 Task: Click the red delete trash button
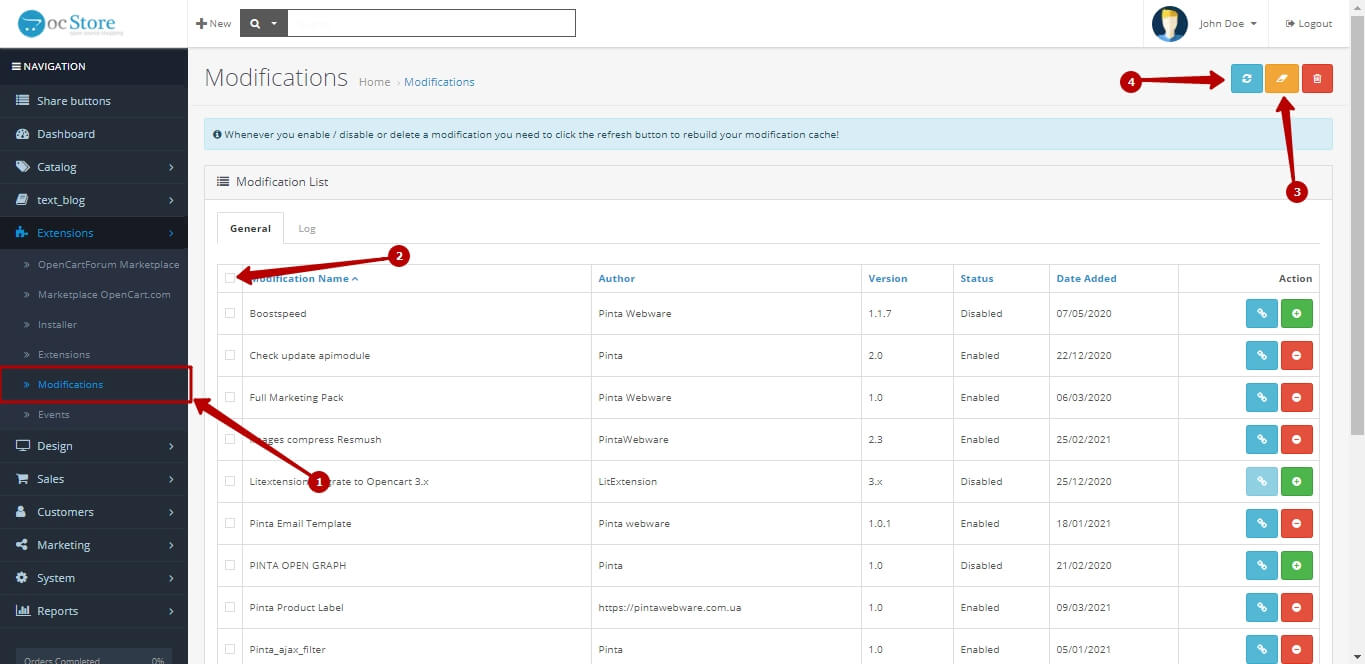point(1317,79)
